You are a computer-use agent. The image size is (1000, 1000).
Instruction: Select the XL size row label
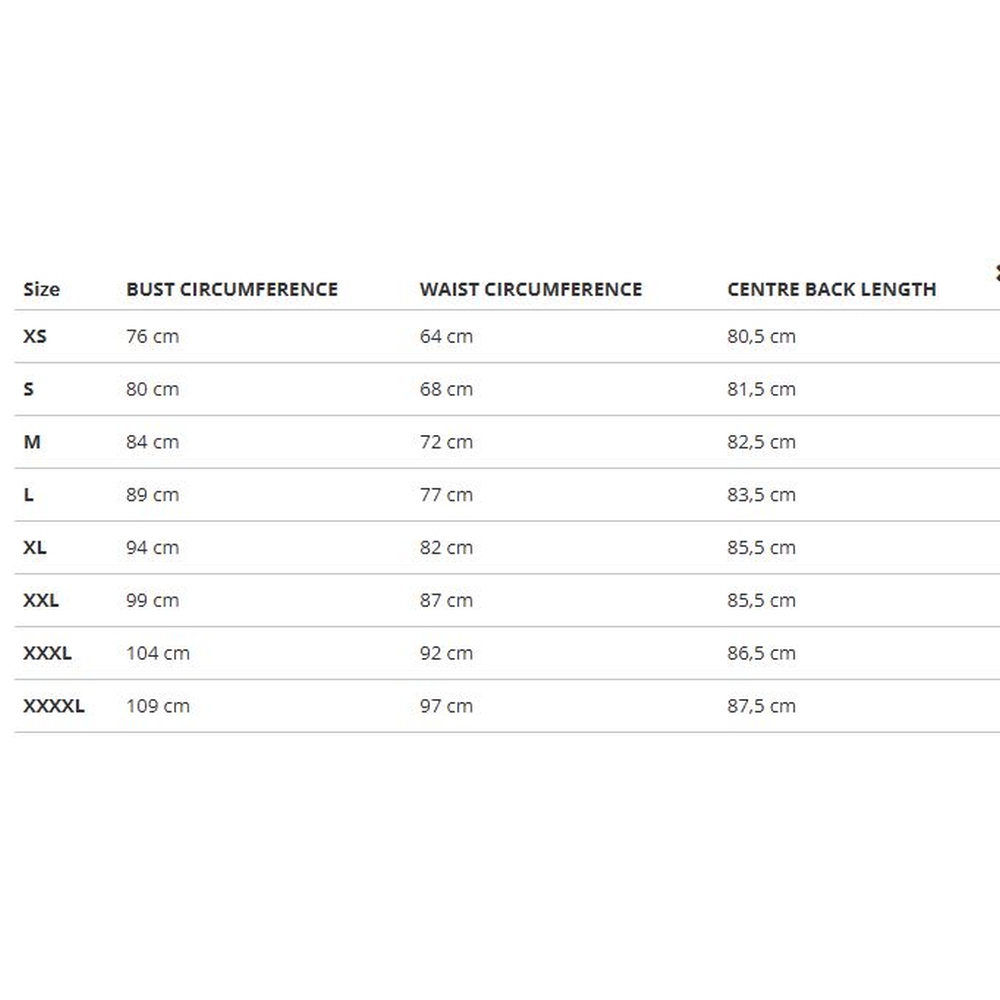[x=35, y=548]
